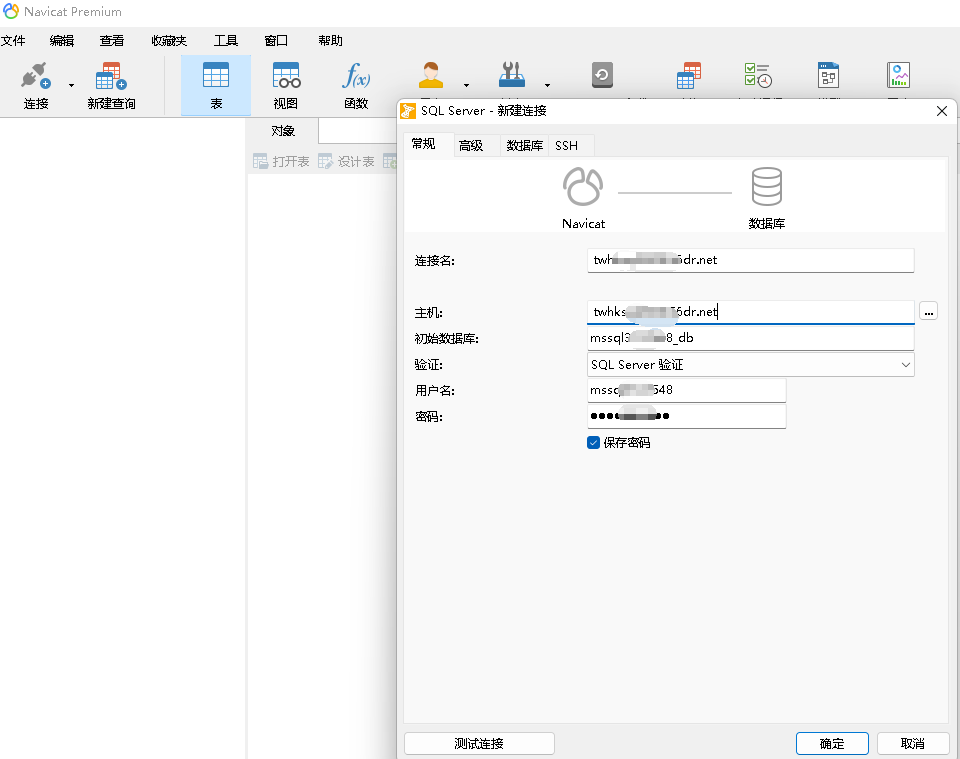Open the 文件 menu
Viewport: 960px width, 759px height.
pos(13,41)
